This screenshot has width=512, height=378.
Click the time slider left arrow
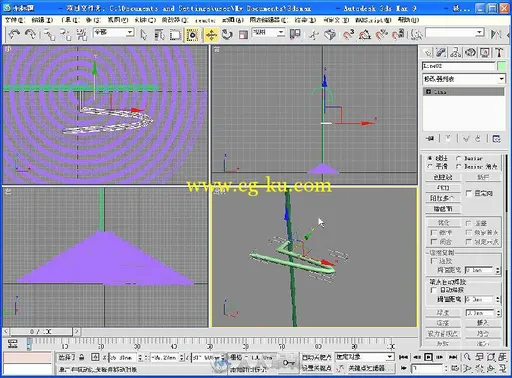6,332
